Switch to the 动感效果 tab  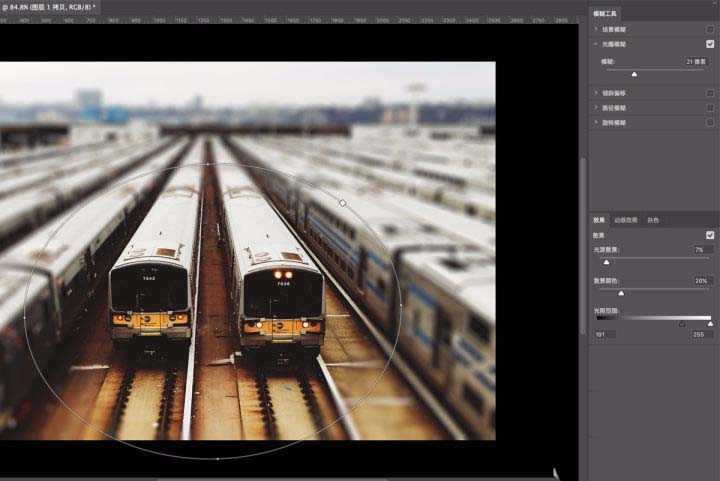coord(626,220)
